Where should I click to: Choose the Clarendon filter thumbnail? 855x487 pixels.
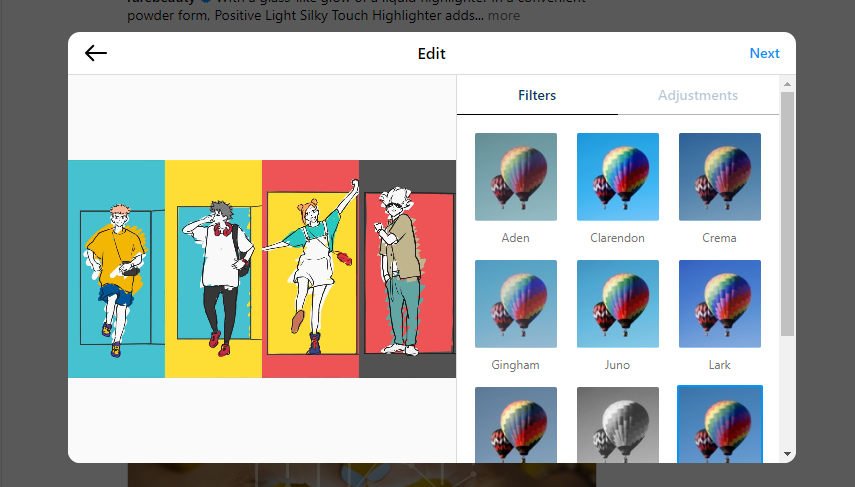pos(617,174)
